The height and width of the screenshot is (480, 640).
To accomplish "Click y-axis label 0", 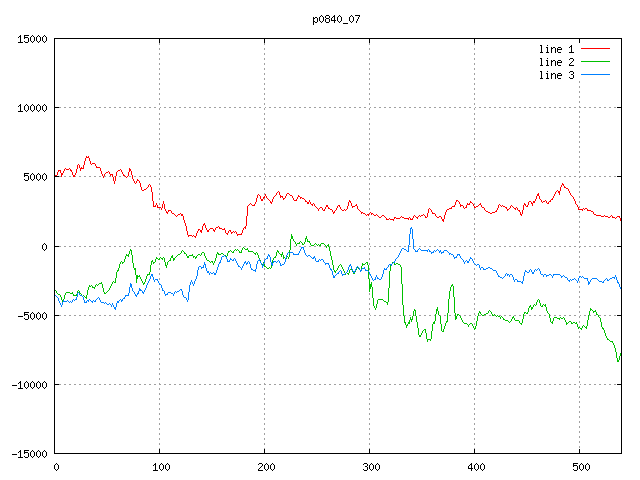I will coord(44,247).
